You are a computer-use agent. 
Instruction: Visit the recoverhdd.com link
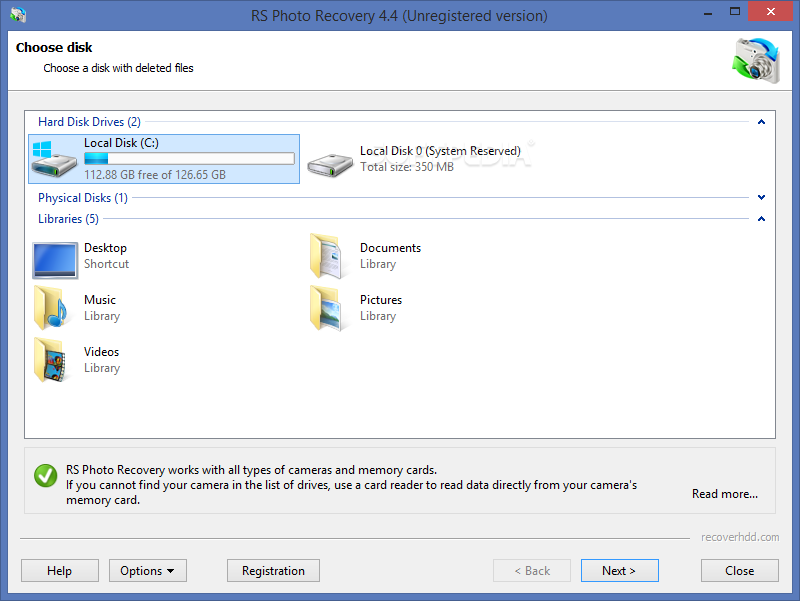tap(740, 537)
